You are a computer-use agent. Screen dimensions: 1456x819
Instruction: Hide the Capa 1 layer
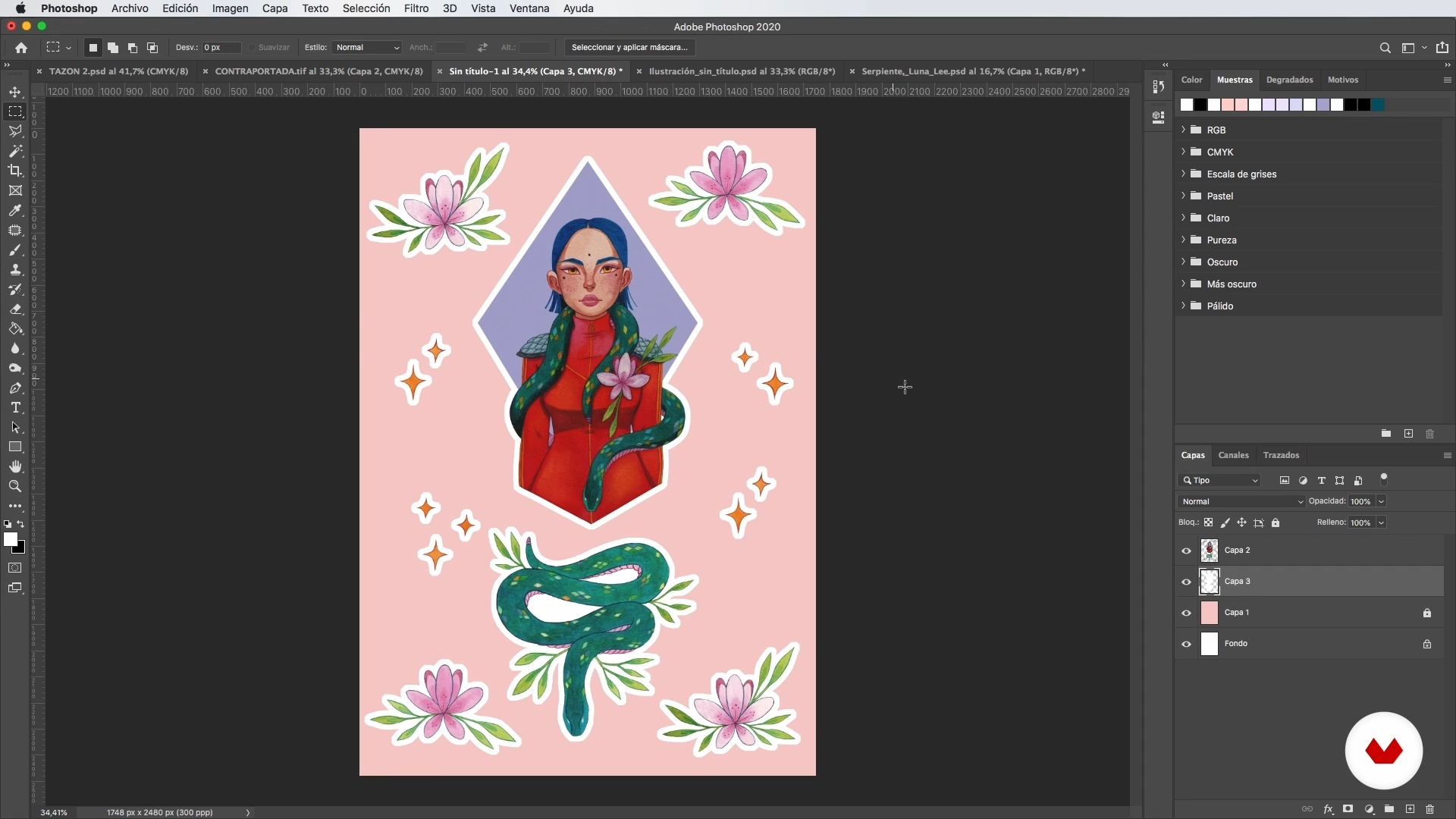click(x=1187, y=613)
